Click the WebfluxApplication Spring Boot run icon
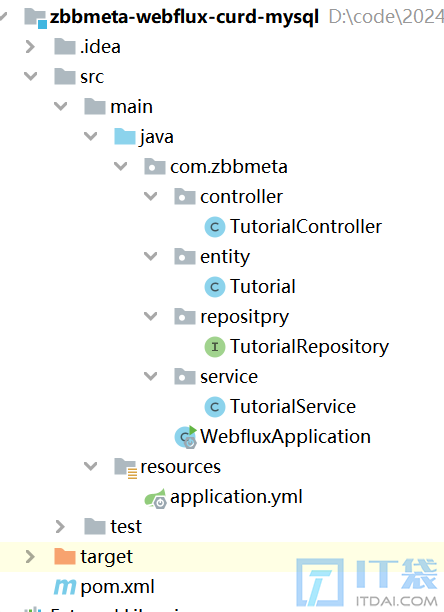The width and height of the screenshot is (444, 612). [x=186, y=437]
